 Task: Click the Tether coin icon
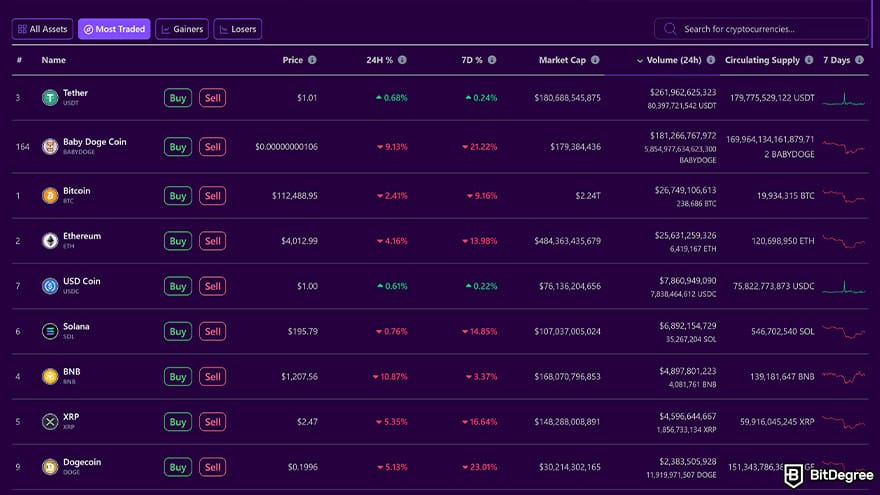tap(50, 98)
